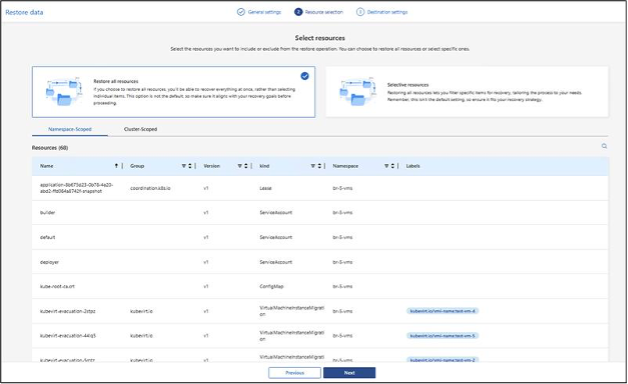This screenshot has height=384, width=628.
Task: Open filter icon in Group column header
Action: pos(184,166)
